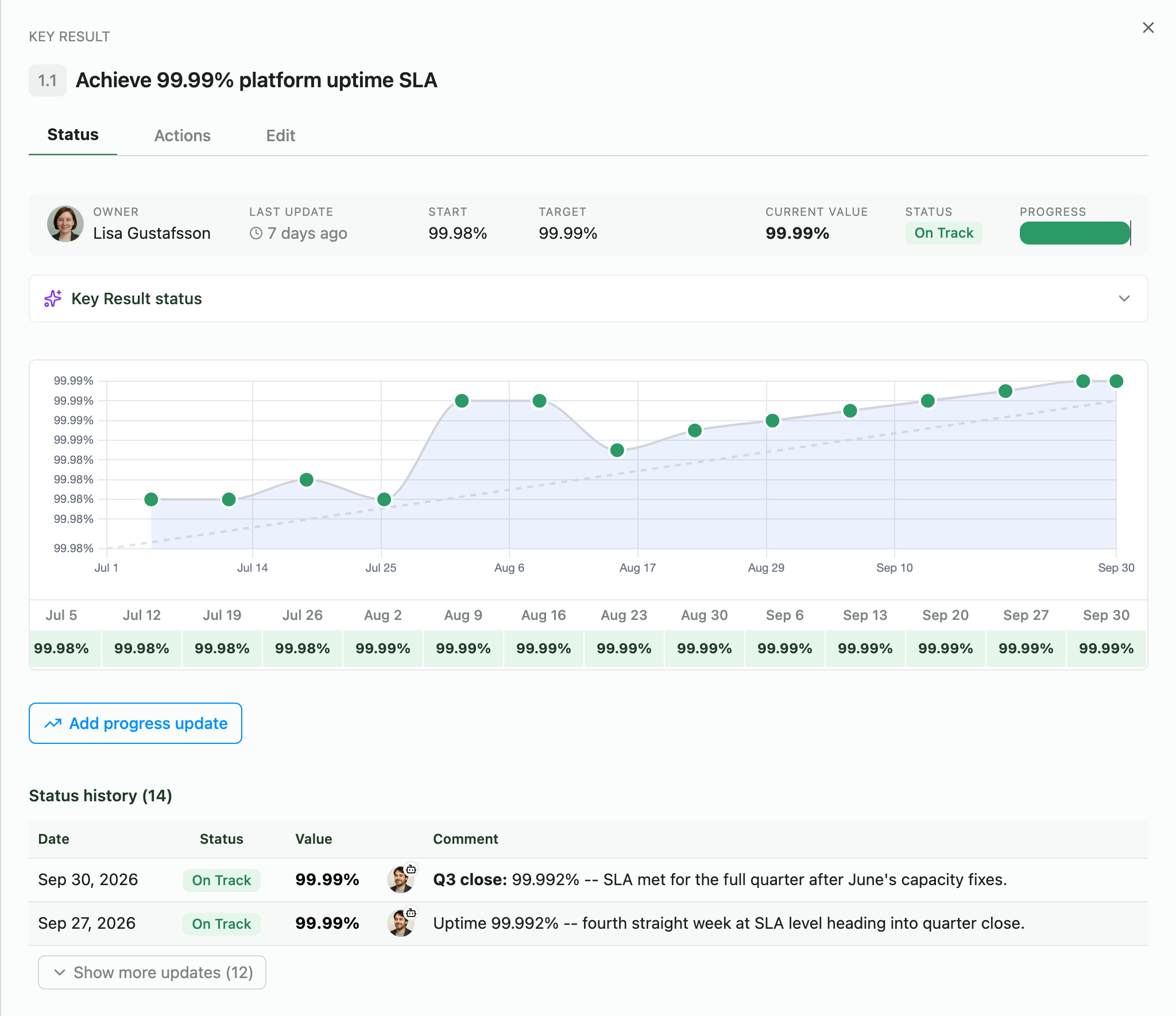Click the Target 99.99% value
The height and width of the screenshot is (1016, 1176).
tap(568, 234)
